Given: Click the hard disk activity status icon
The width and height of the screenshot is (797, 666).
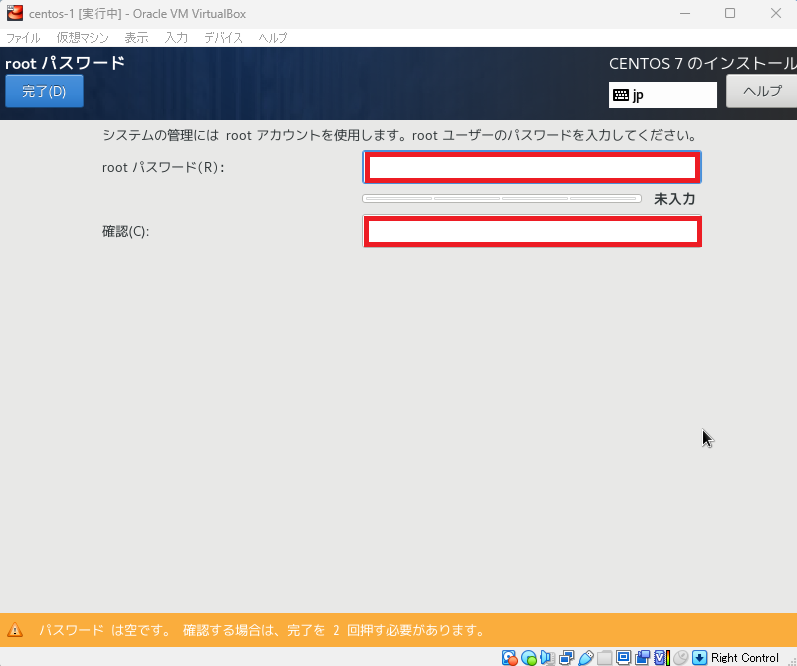Looking at the screenshot, I should point(509,657).
